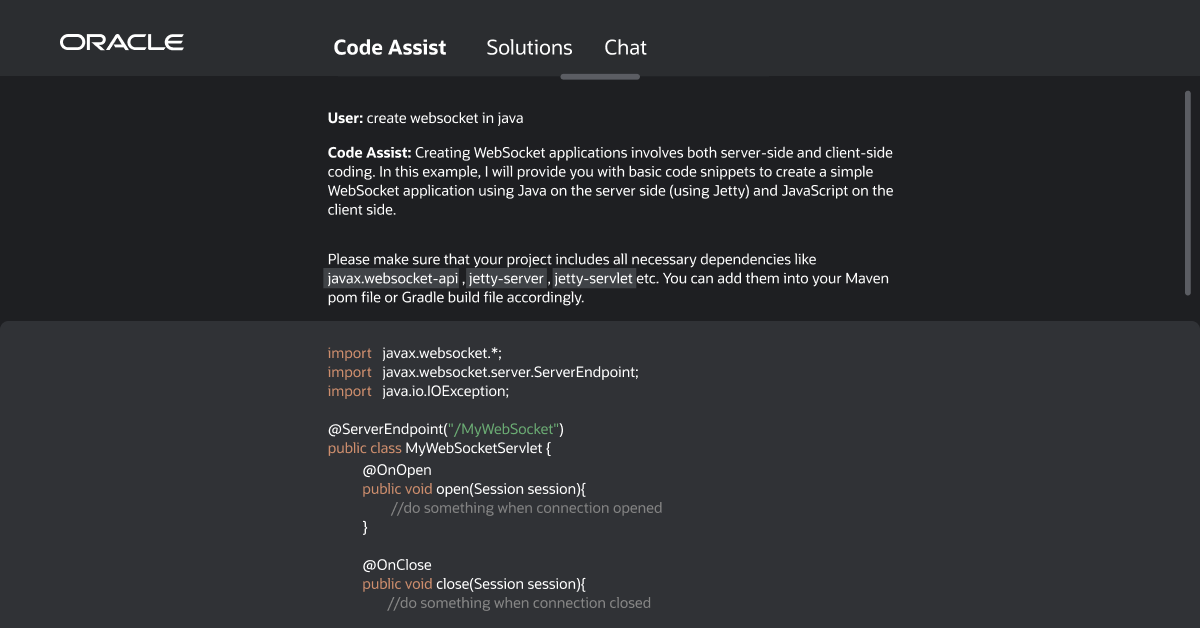Open the Code Assist tab

coord(390,47)
